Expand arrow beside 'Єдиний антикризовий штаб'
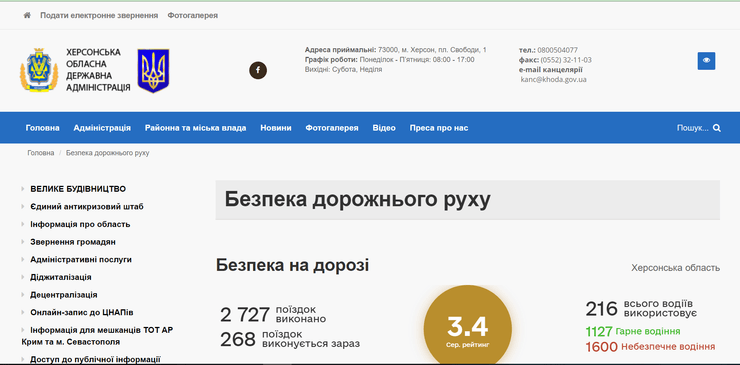 tap(23, 207)
